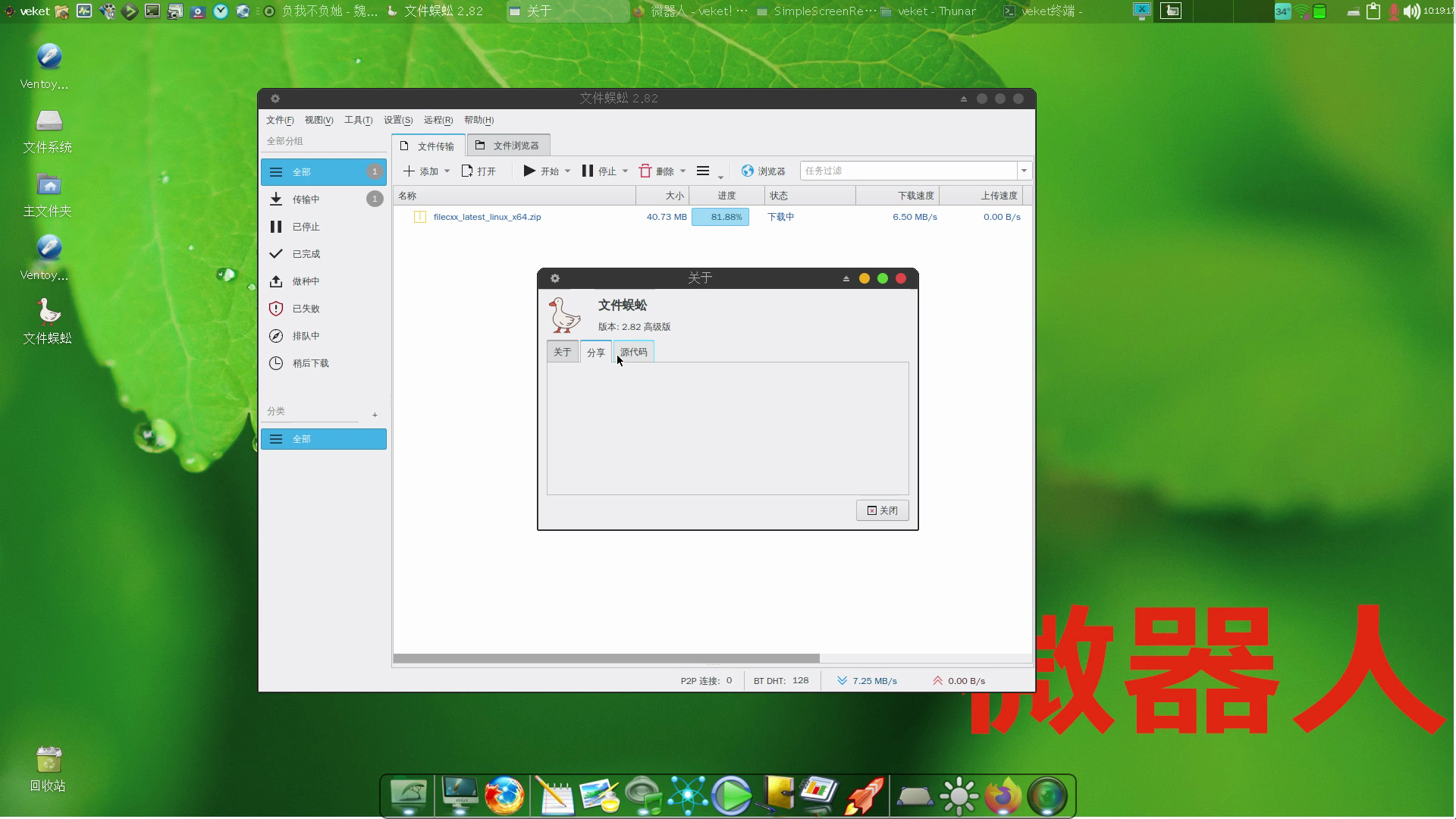Open the task filter dropdown arrow
Screen dimensions: 1456x819
pos(1024,171)
